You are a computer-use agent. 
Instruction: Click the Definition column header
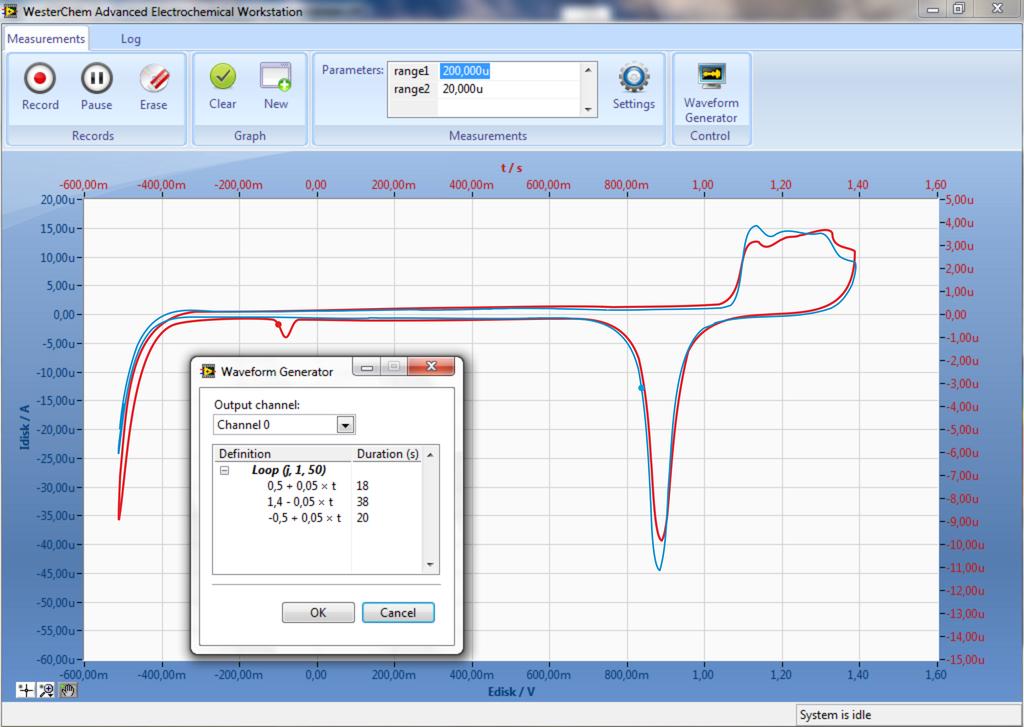pyautogui.click(x=283, y=454)
